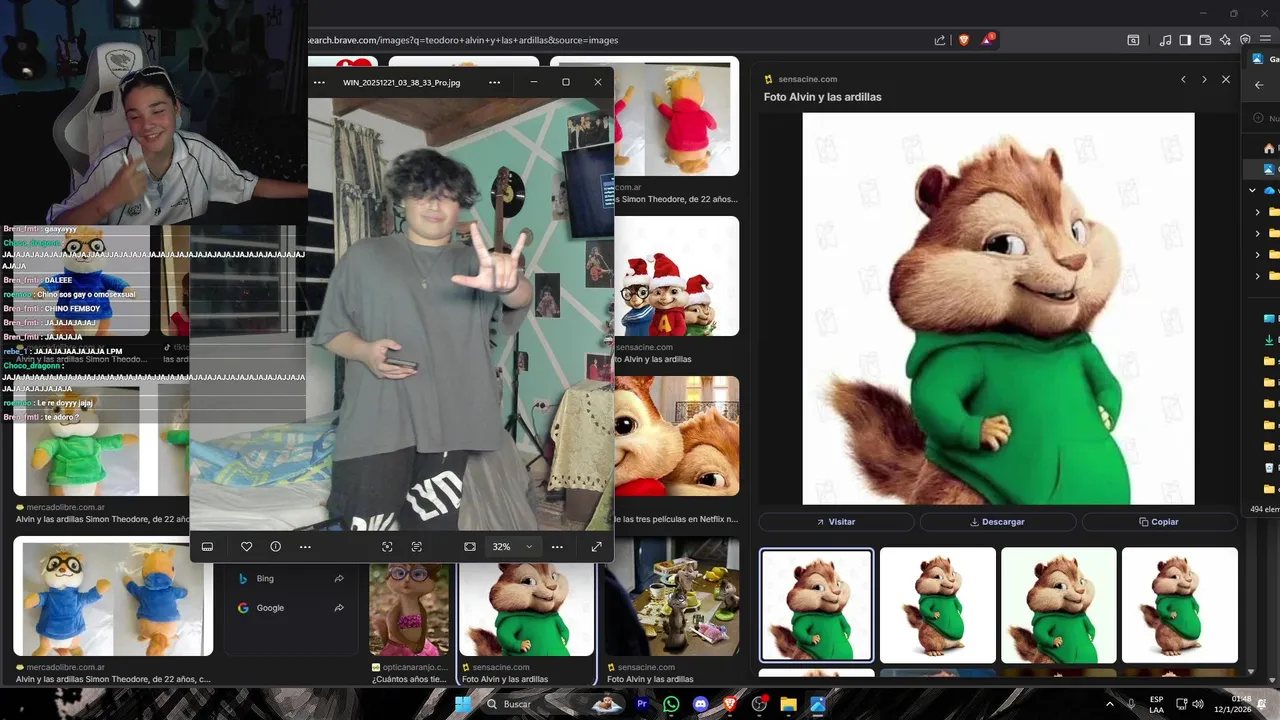Collapse the expanded tree node in File Explorer
Screen dimensions: 1280x720
pos(1252,190)
